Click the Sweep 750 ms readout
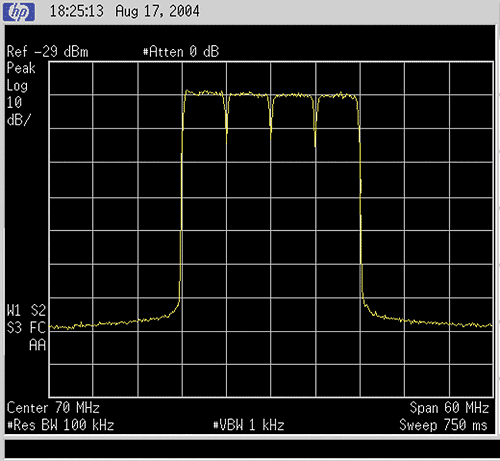Image resolution: width=500 pixels, height=461 pixels. pyautogui.click(x=444, y=425)
